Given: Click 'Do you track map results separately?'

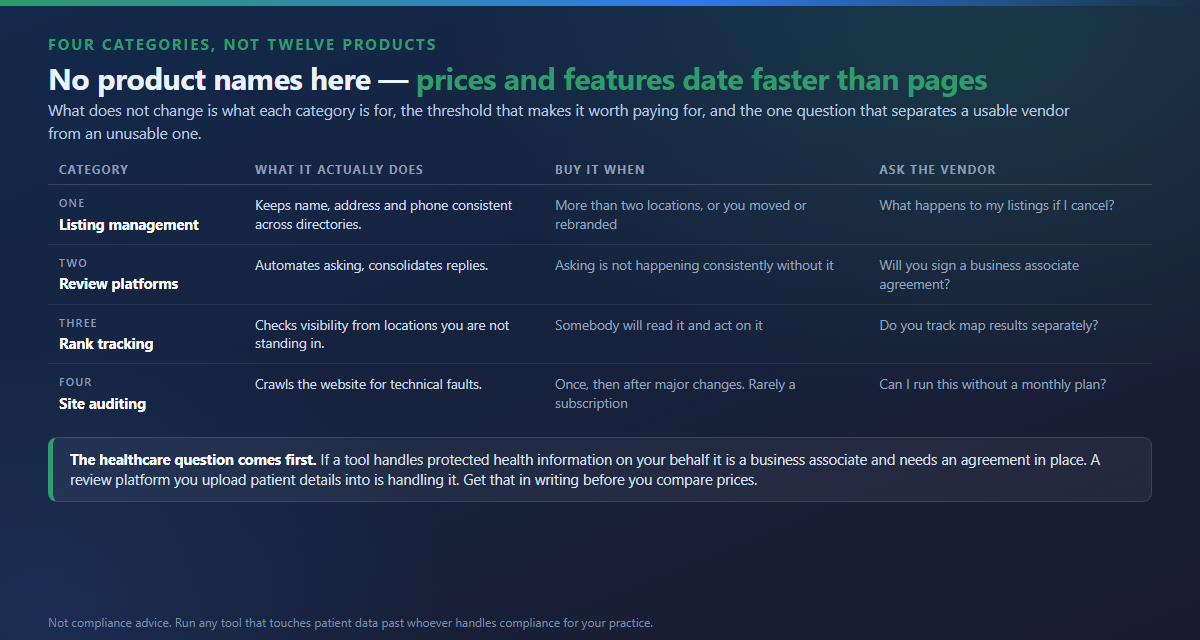Looking at the screenshot, I should tap(989, 325).
